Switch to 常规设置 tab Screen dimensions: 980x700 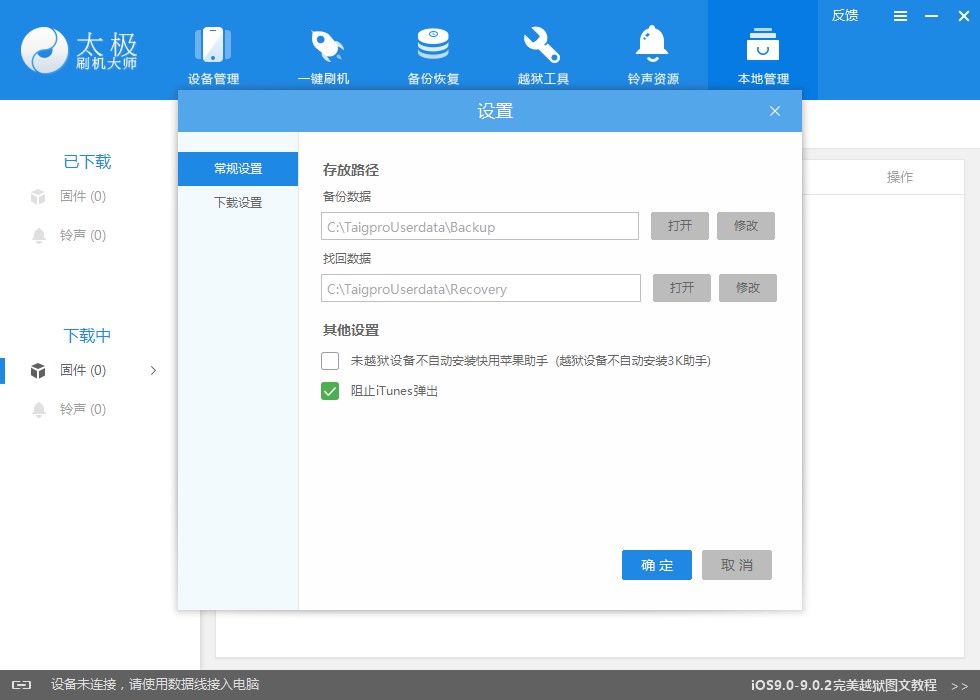pyautogui.click(x=238, y=169)
